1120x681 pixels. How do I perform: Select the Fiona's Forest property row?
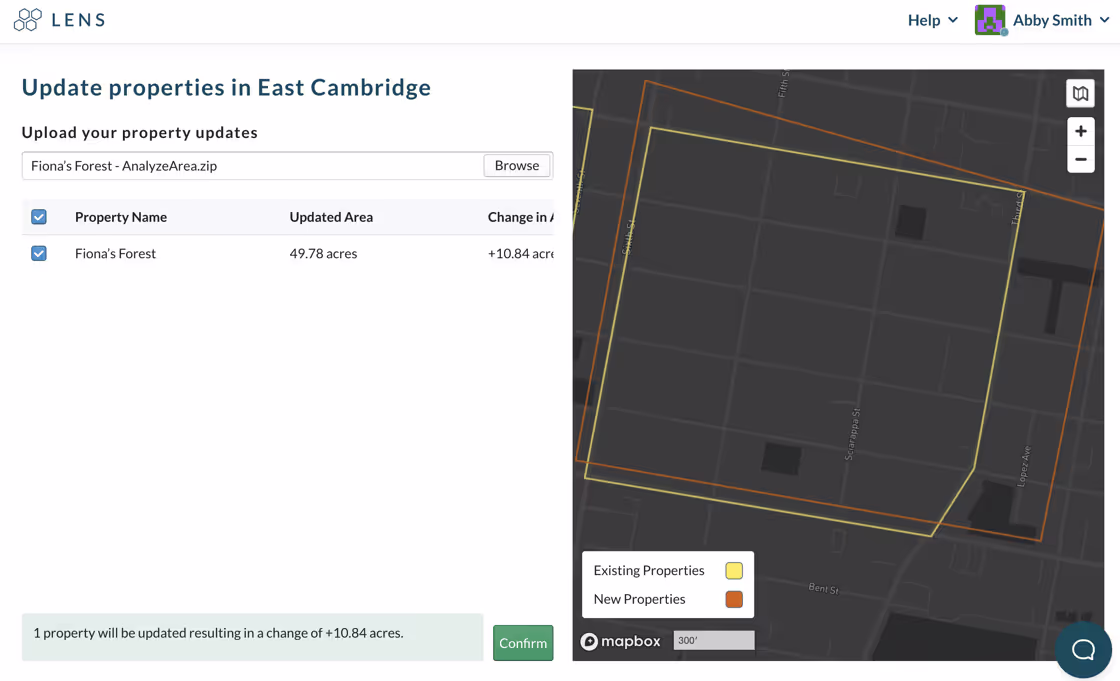288,253
